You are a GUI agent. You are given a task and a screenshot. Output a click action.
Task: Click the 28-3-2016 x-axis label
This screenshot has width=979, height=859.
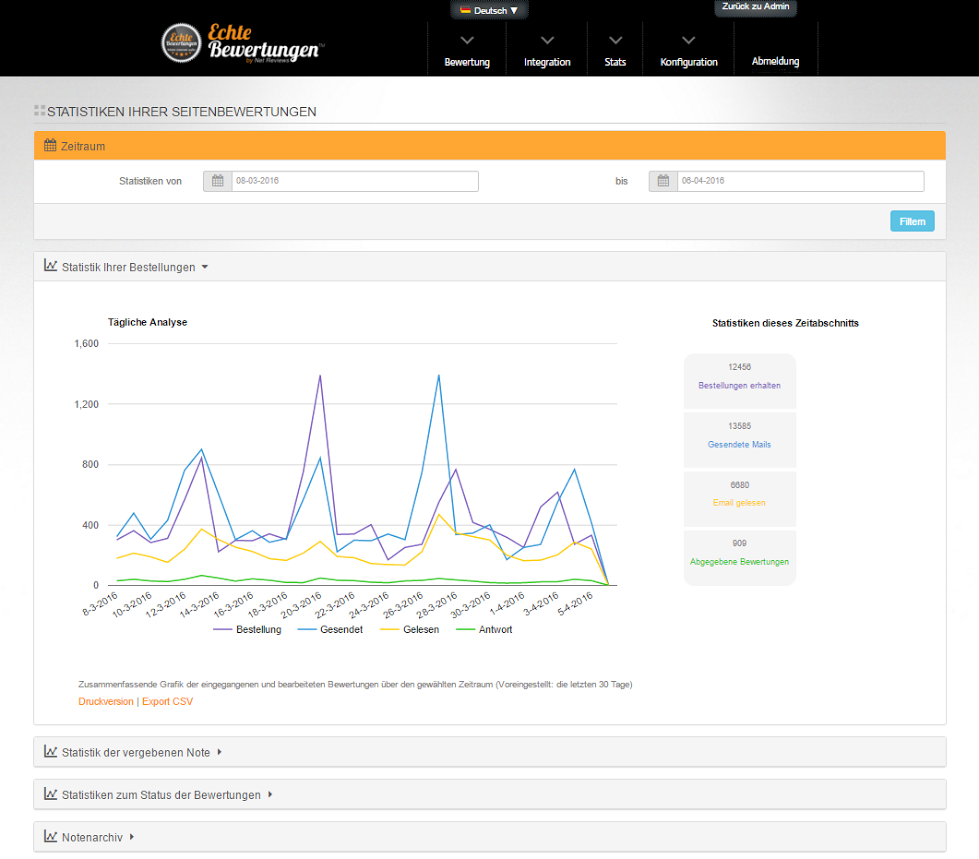coord(437,605)
